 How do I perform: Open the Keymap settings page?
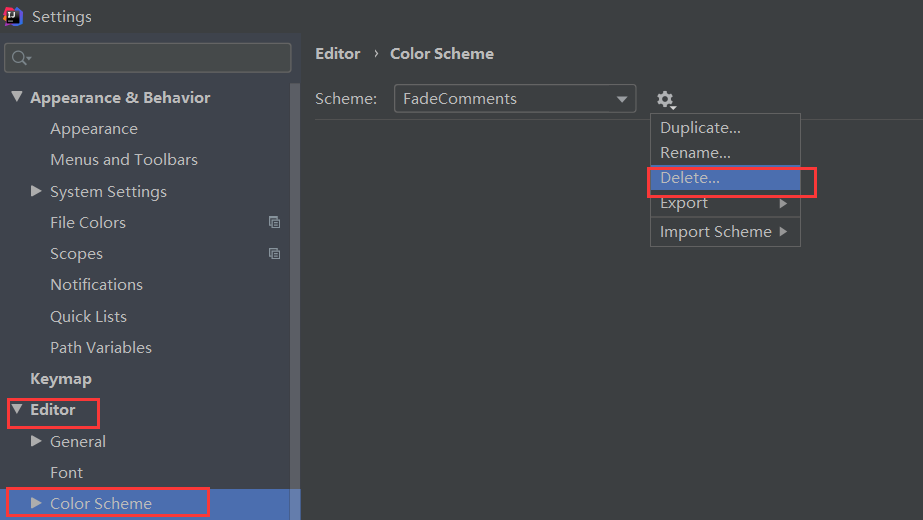pyautogui.click(x=61, y=379)
